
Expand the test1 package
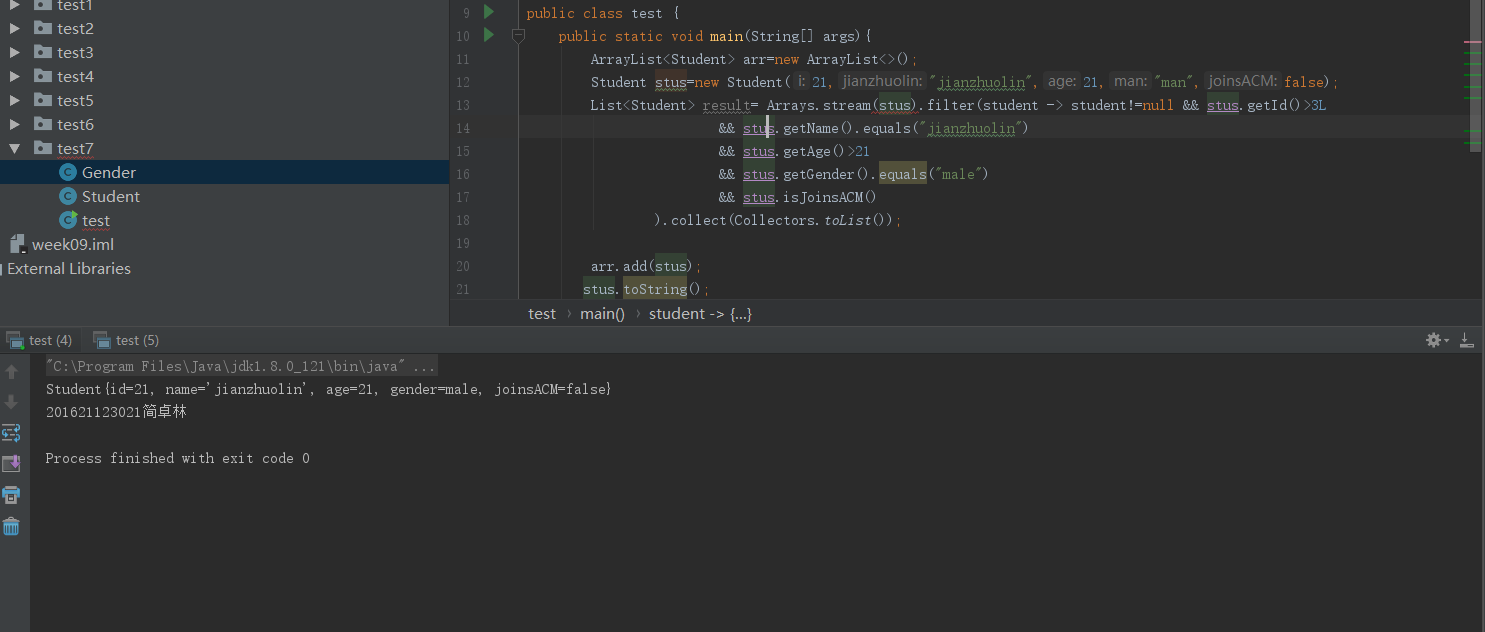click(x=15, y=5)
